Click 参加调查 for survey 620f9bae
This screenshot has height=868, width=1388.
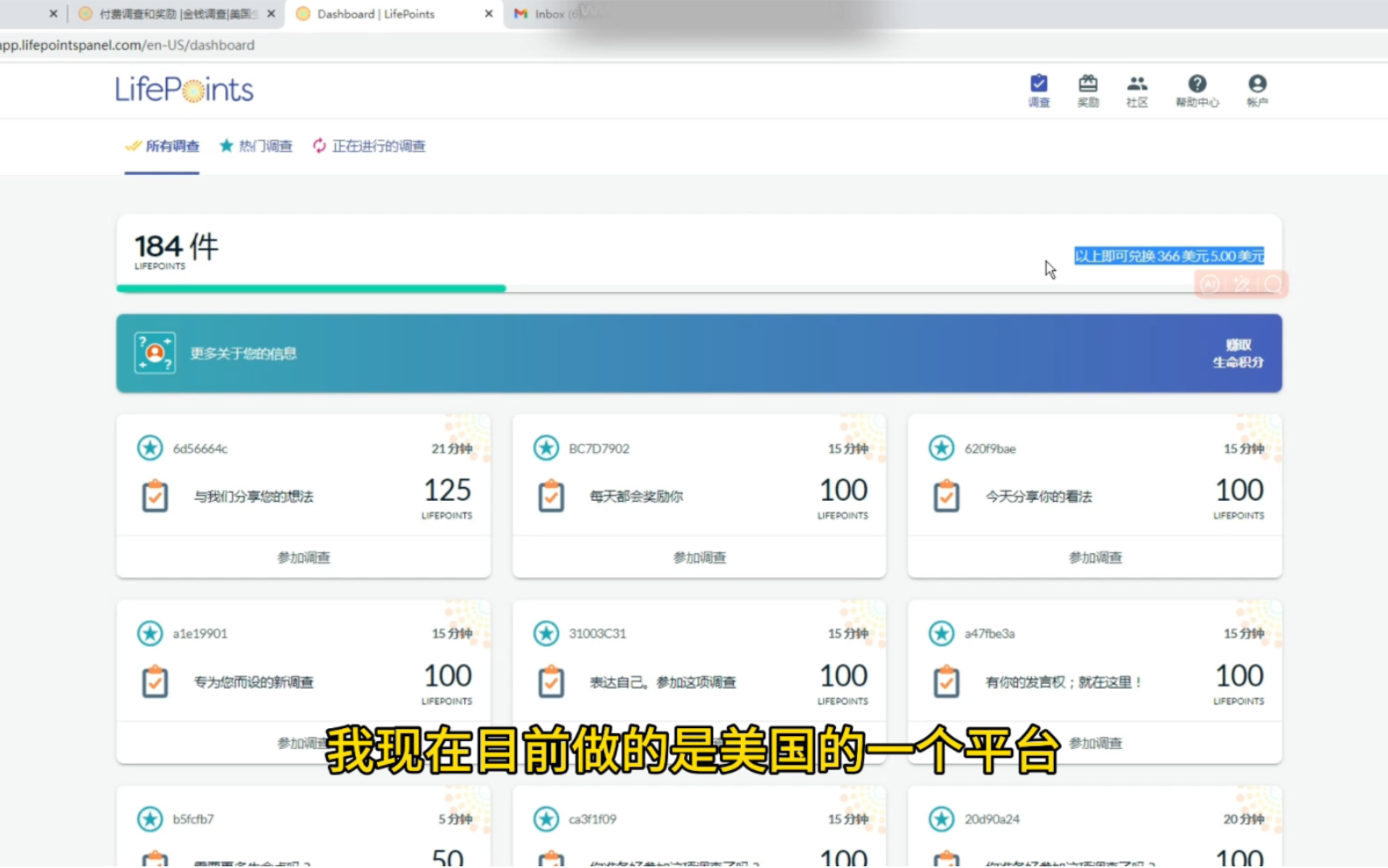1095,558
